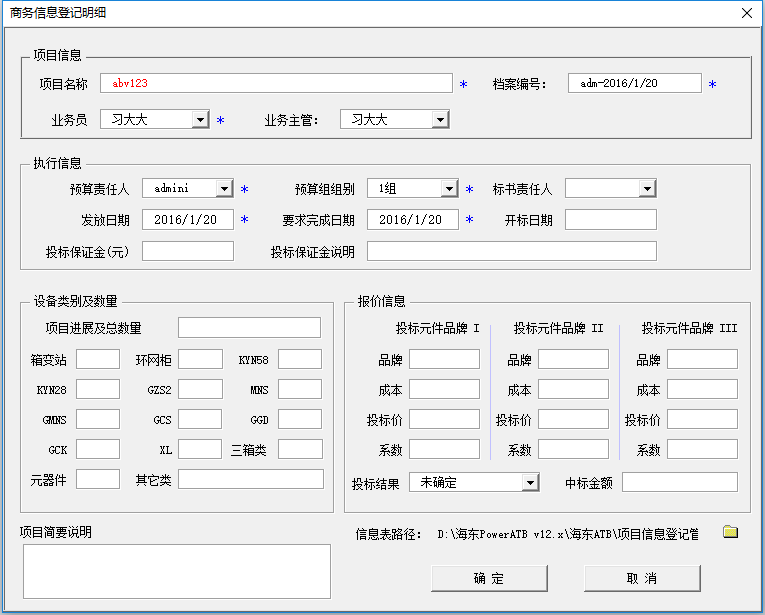Focus the 开标日期 input box
765x615 pixels.
pyautogui.click(x=610, y=219)
